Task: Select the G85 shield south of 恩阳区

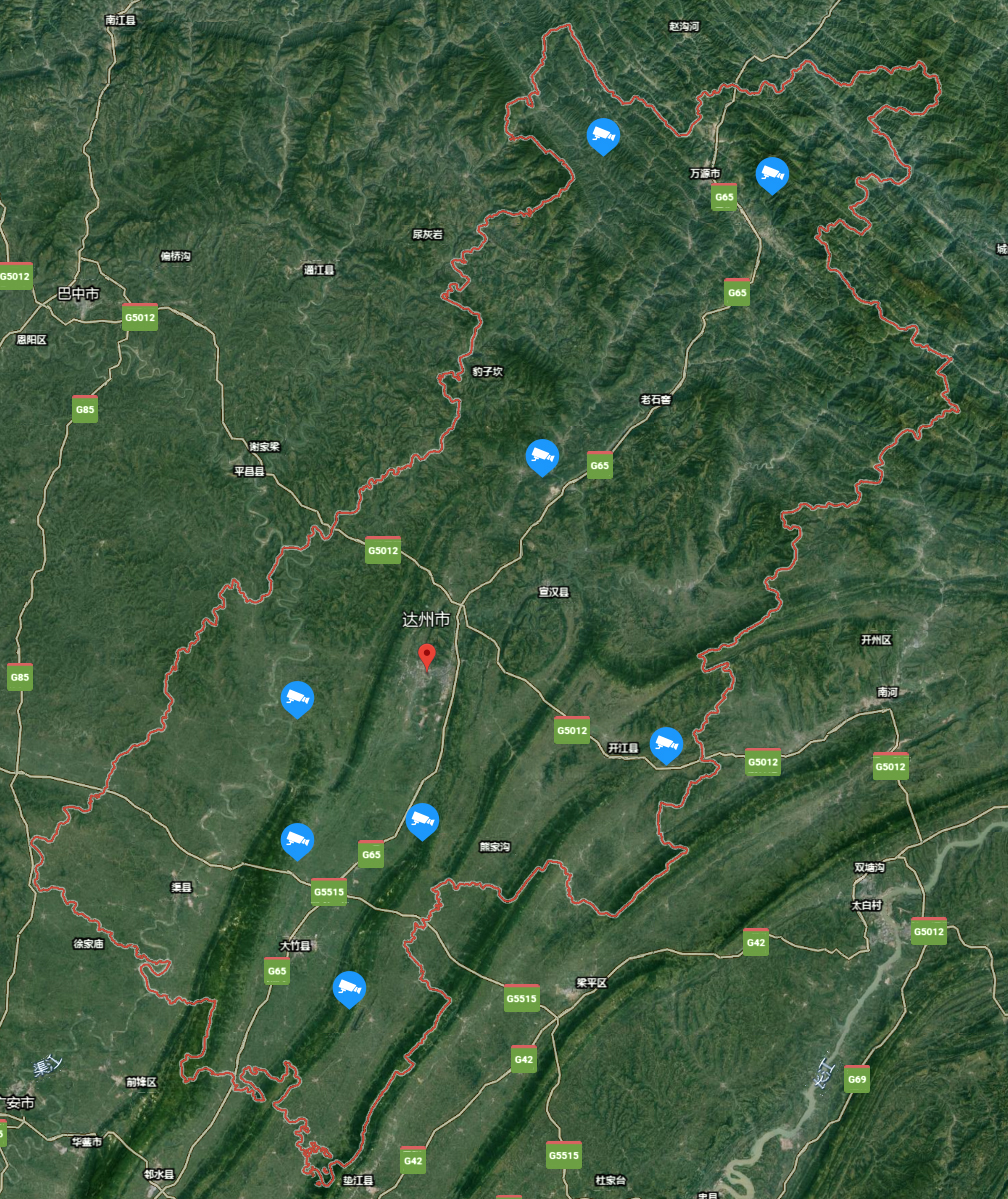Action: (85, 409)
